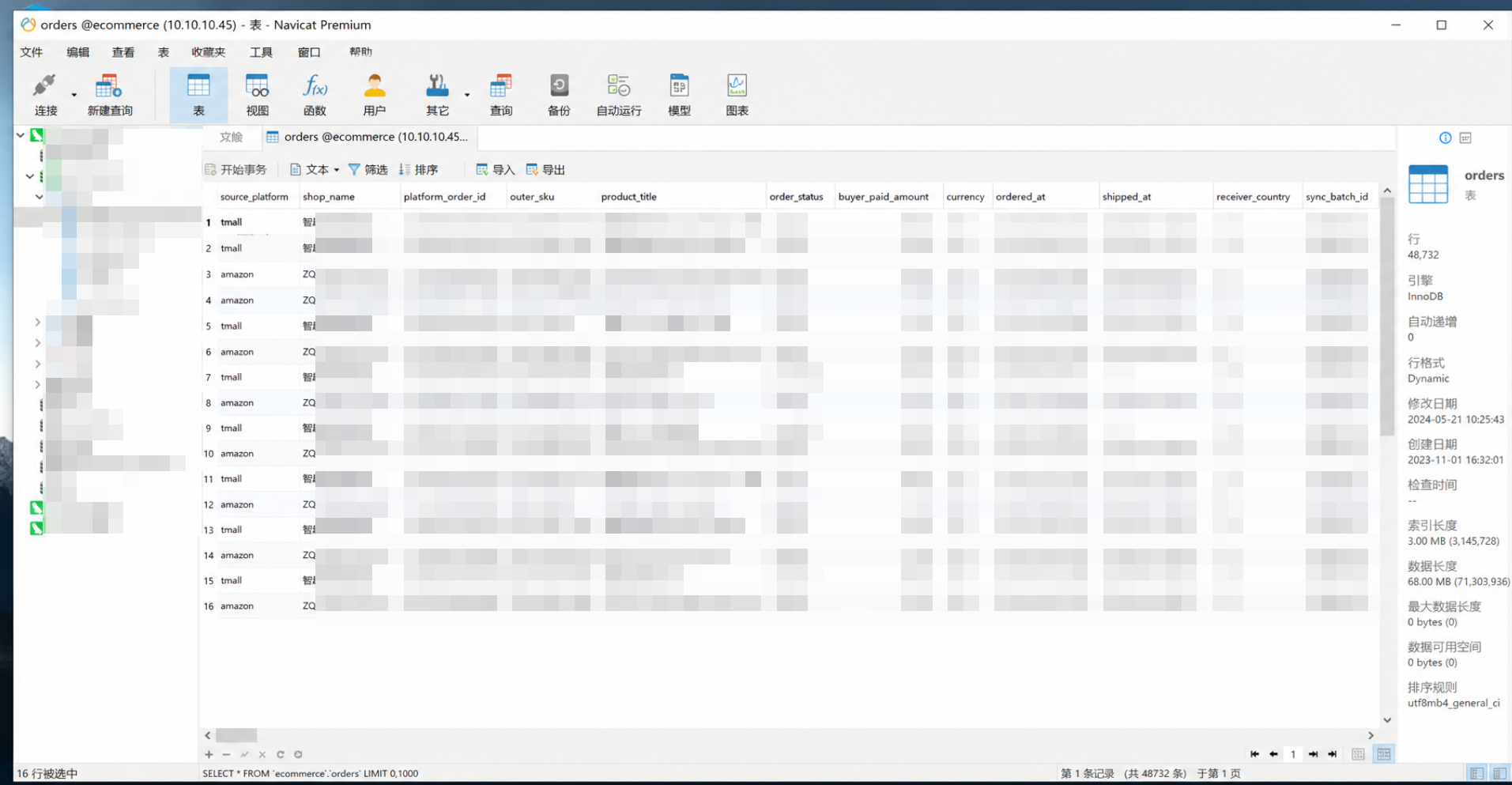Open the 备份 backup icon
Image resolution: width=1512 pixels, height=785 pixels.
pyautogui.click(x=559, y=95)
